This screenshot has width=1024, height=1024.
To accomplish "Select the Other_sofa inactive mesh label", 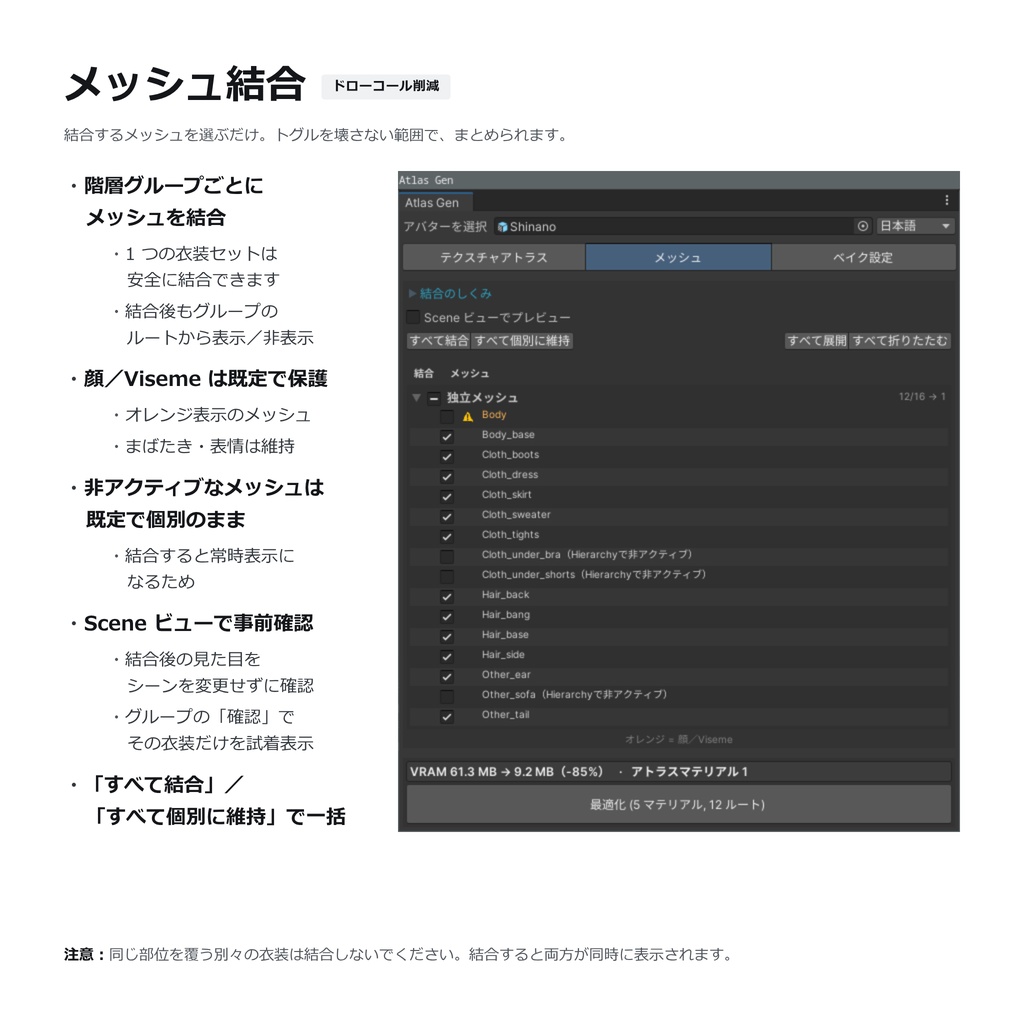I will (574, 694).
